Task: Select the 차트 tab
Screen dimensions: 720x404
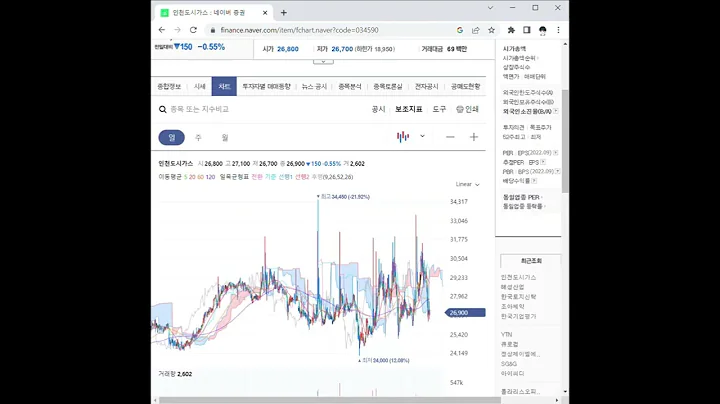Action: coord(224,86)
